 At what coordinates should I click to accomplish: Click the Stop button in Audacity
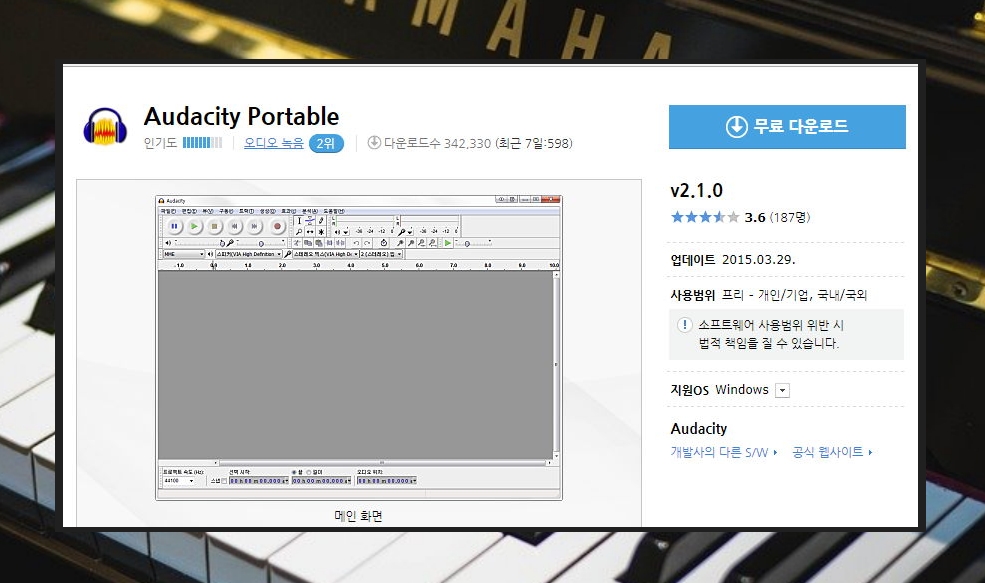tap(214, 226)
